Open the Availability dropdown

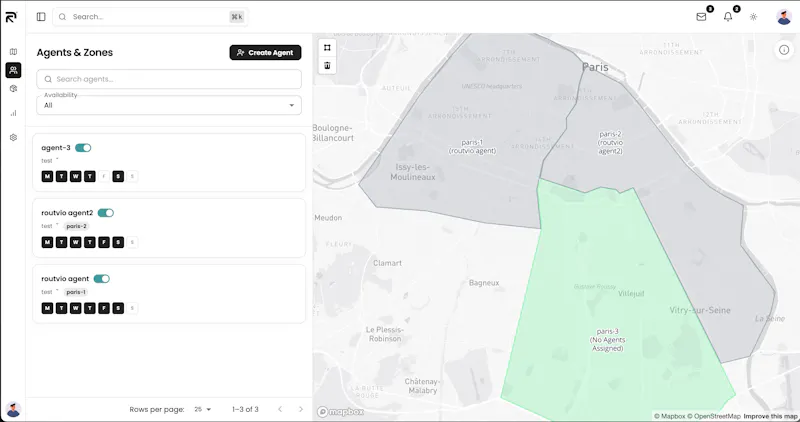tap(169, 105)
